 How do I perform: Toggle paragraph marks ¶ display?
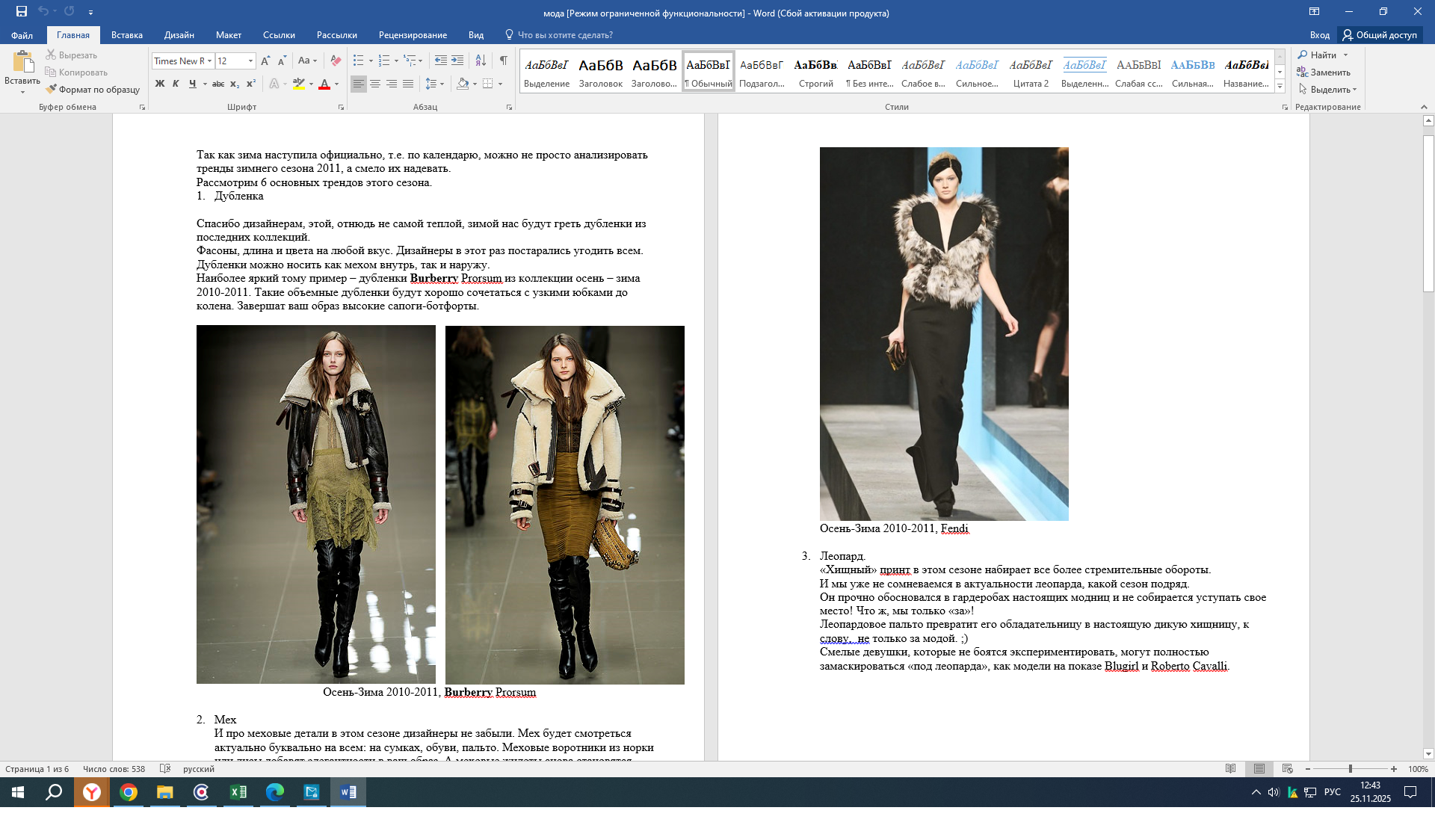point(504,61)
